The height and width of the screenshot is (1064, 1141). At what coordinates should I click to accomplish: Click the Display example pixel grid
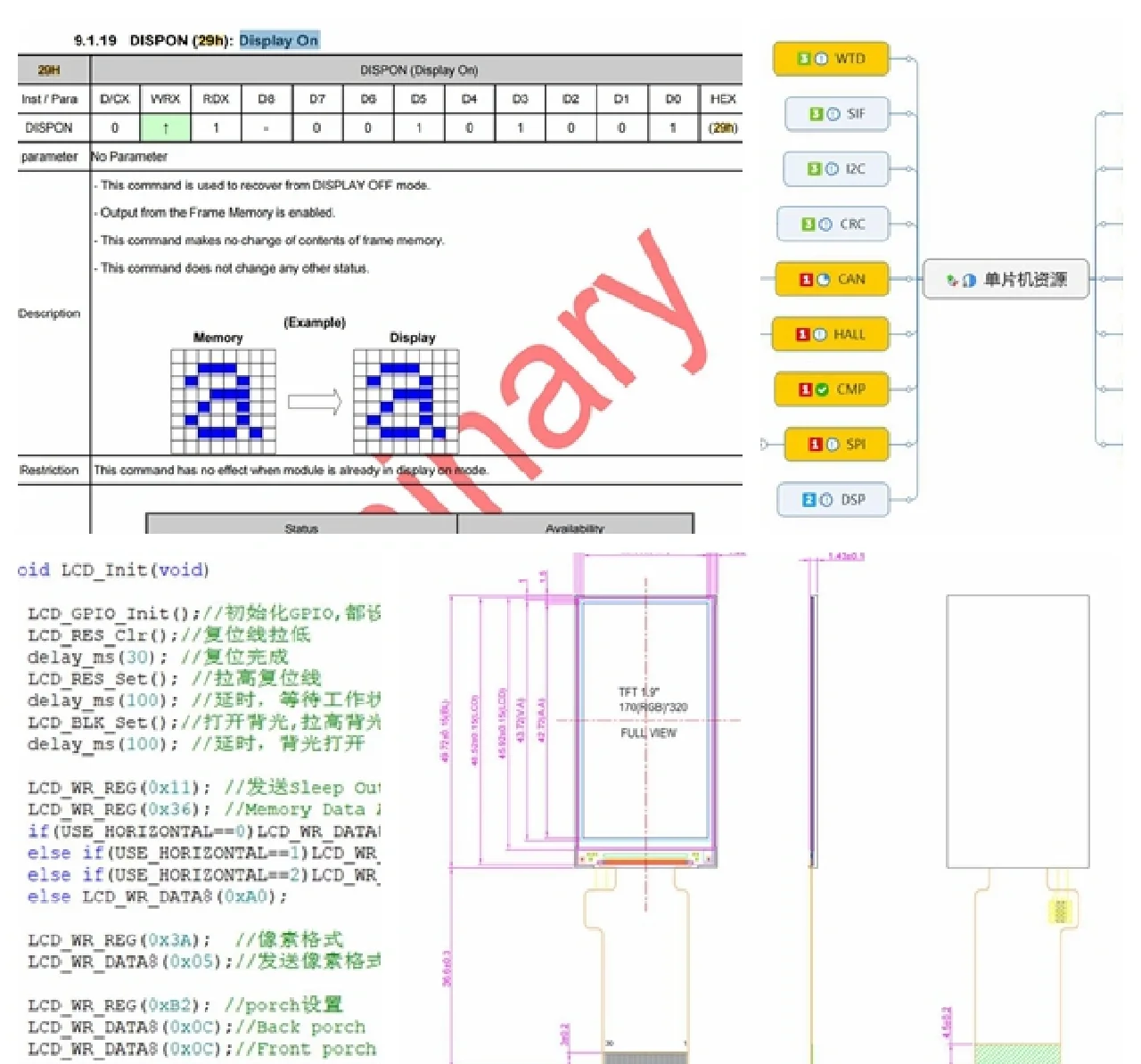coord(406,401)
